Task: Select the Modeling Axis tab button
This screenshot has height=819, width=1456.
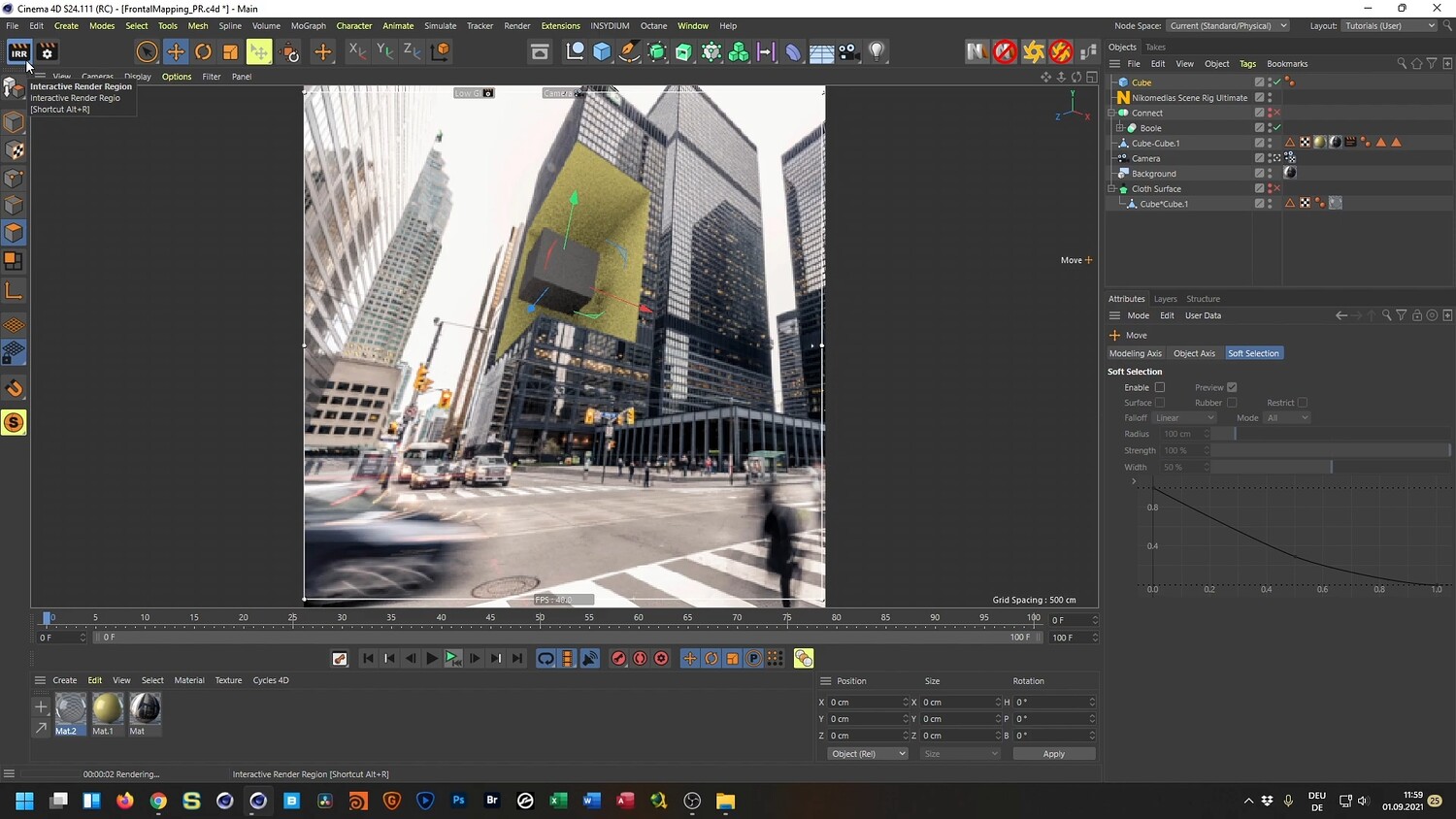Action: tap(1136, 353)
